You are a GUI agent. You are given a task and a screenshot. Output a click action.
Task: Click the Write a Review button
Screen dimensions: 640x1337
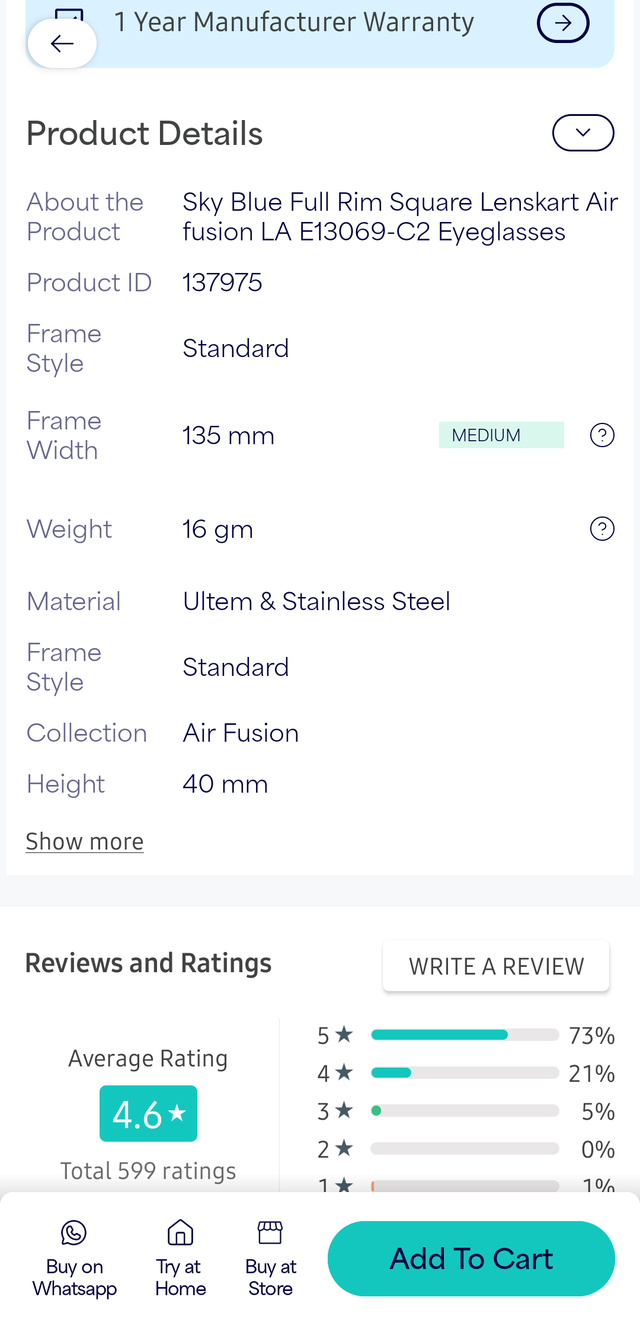496,966
